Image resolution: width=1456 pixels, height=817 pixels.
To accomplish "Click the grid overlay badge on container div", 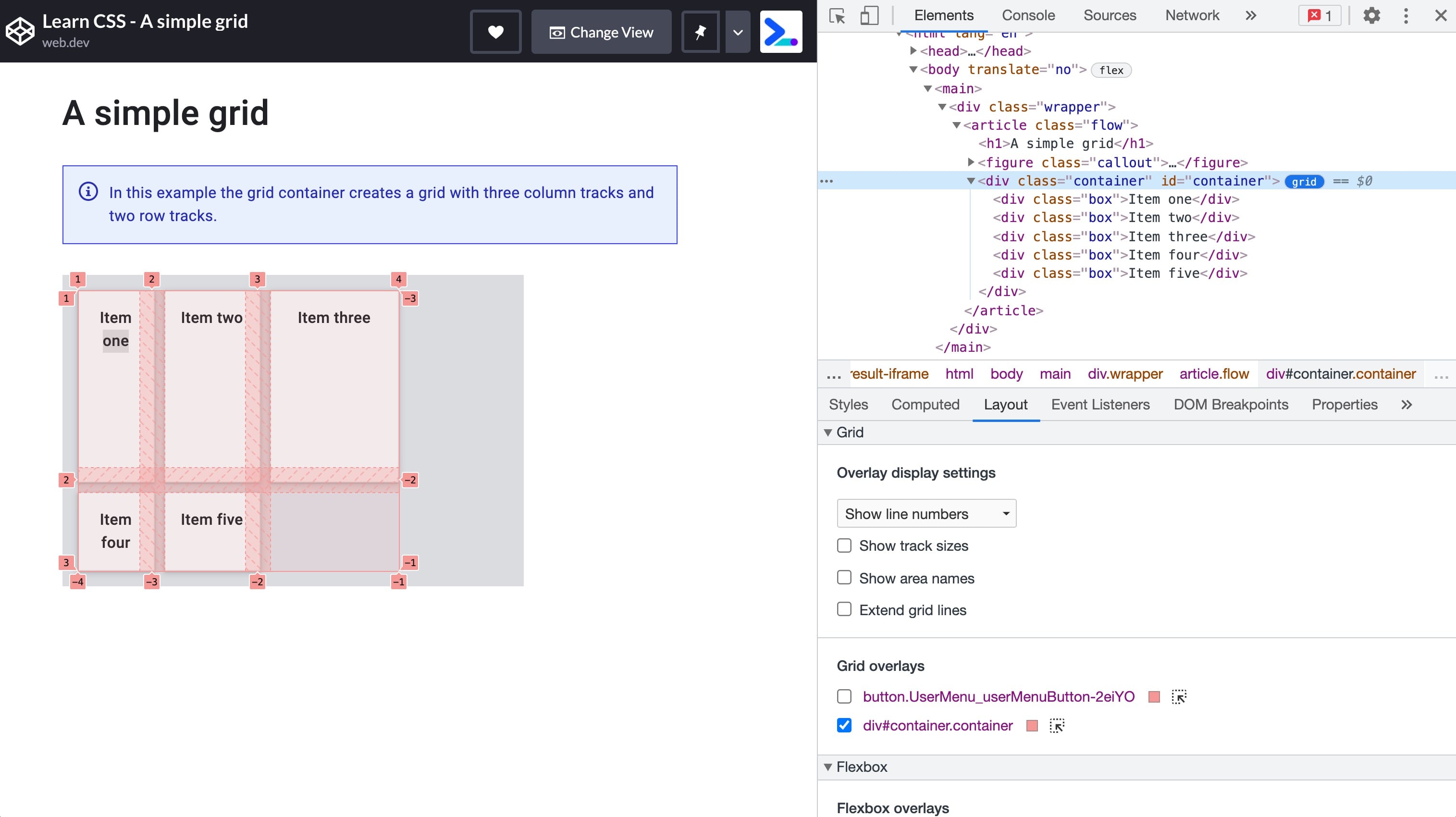I will [1305, 181].
